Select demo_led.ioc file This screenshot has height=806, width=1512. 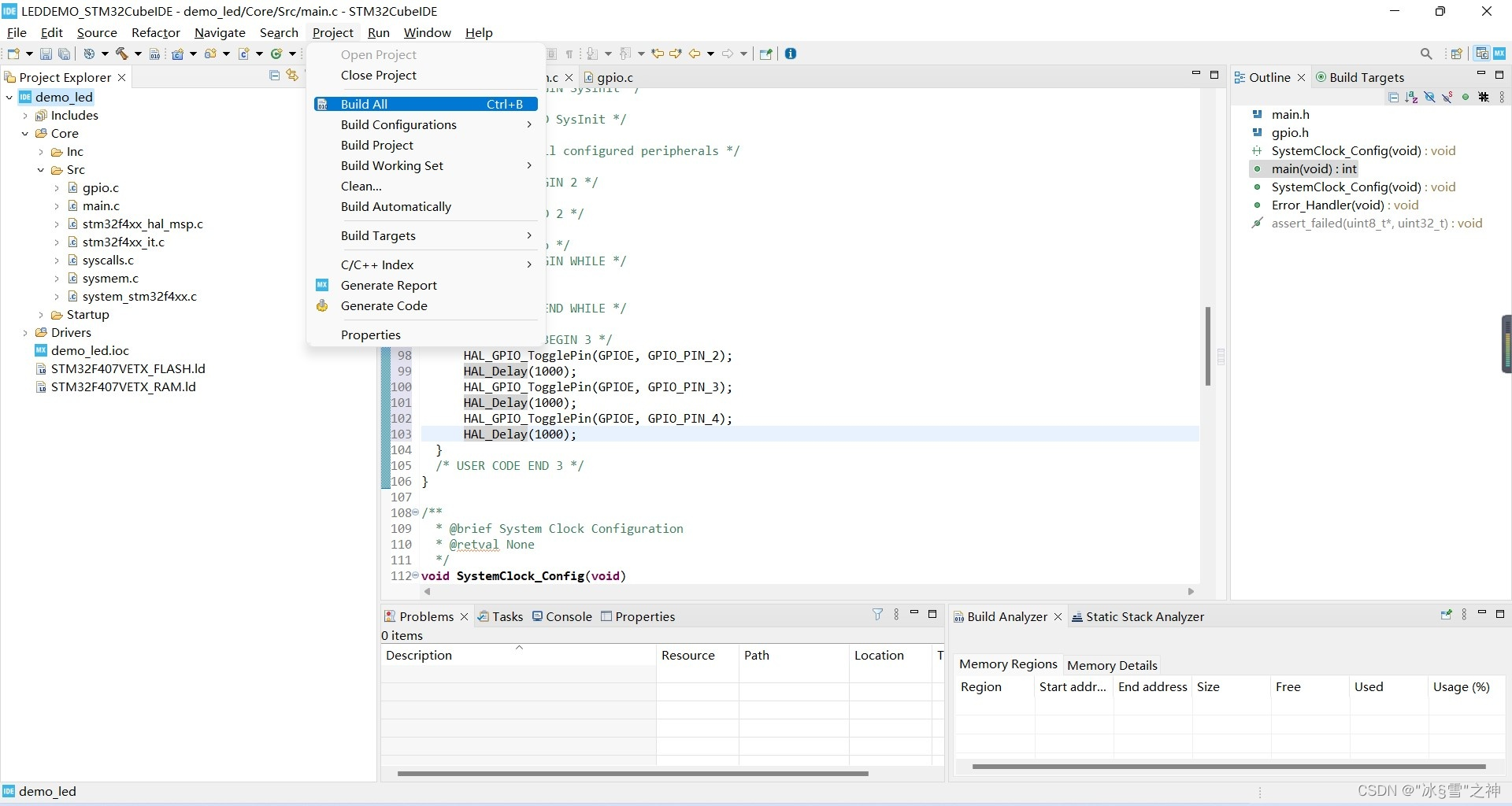82,351
